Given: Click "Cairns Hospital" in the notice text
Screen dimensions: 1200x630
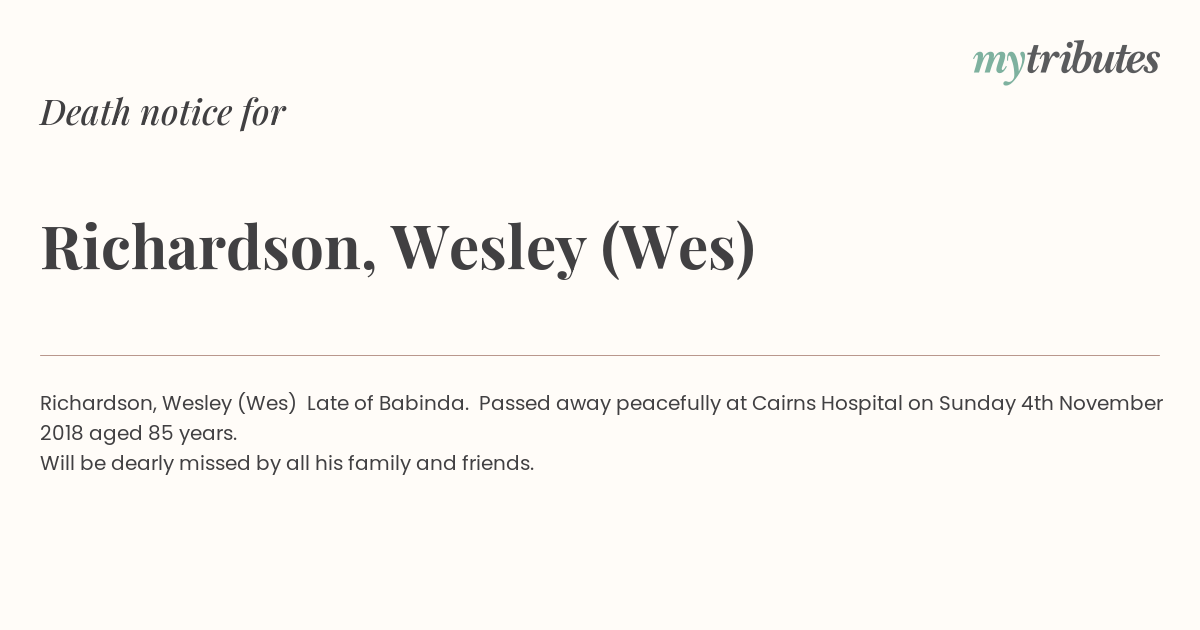Looking at the screenshot, I should tap(825, 404).
